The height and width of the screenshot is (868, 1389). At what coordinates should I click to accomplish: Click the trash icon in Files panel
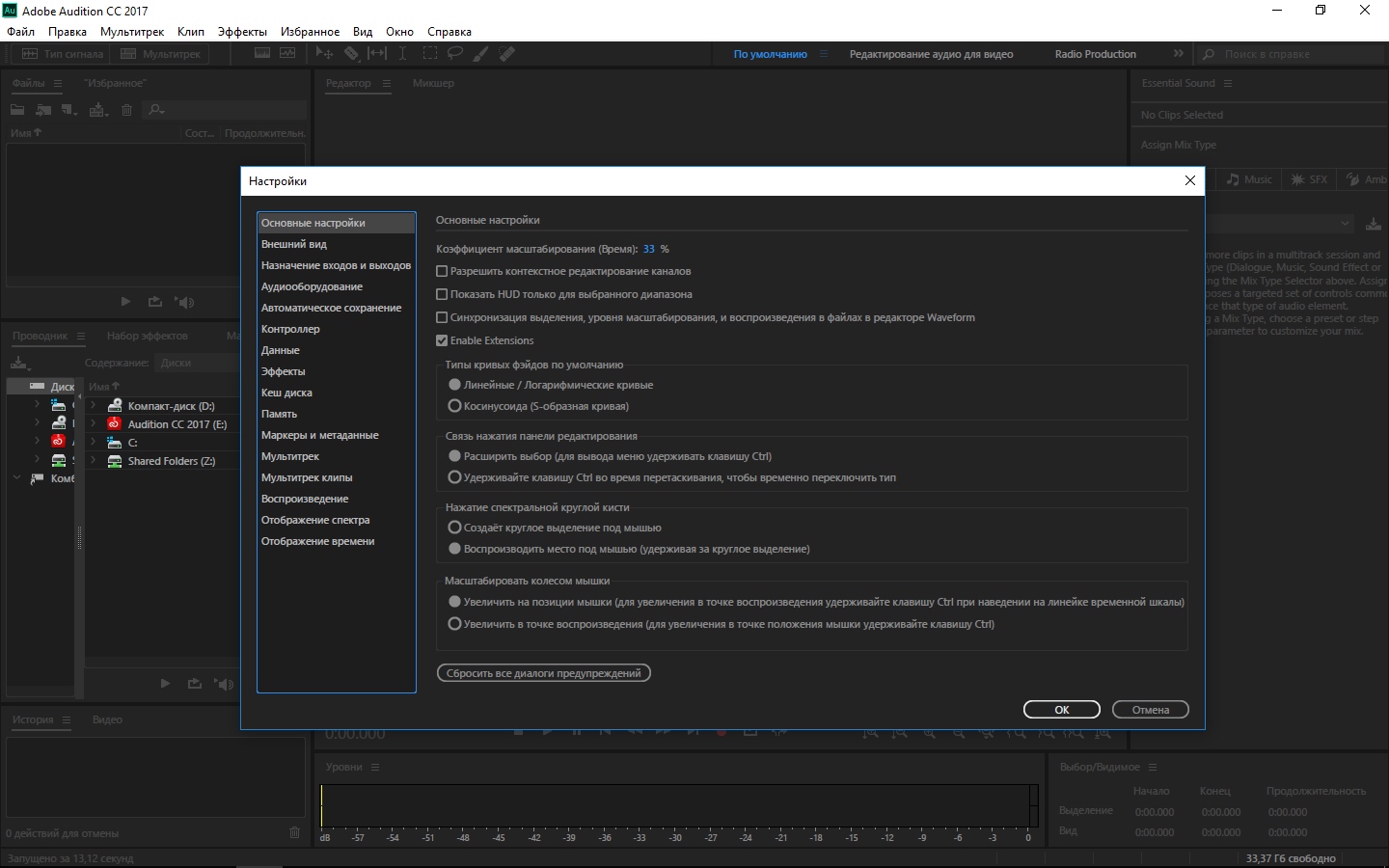(x=126, y=110)
